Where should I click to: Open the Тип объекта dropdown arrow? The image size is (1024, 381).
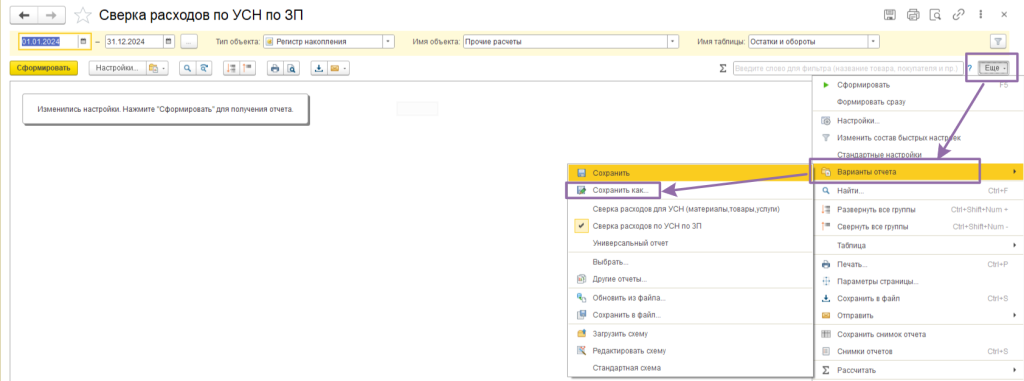389,42
